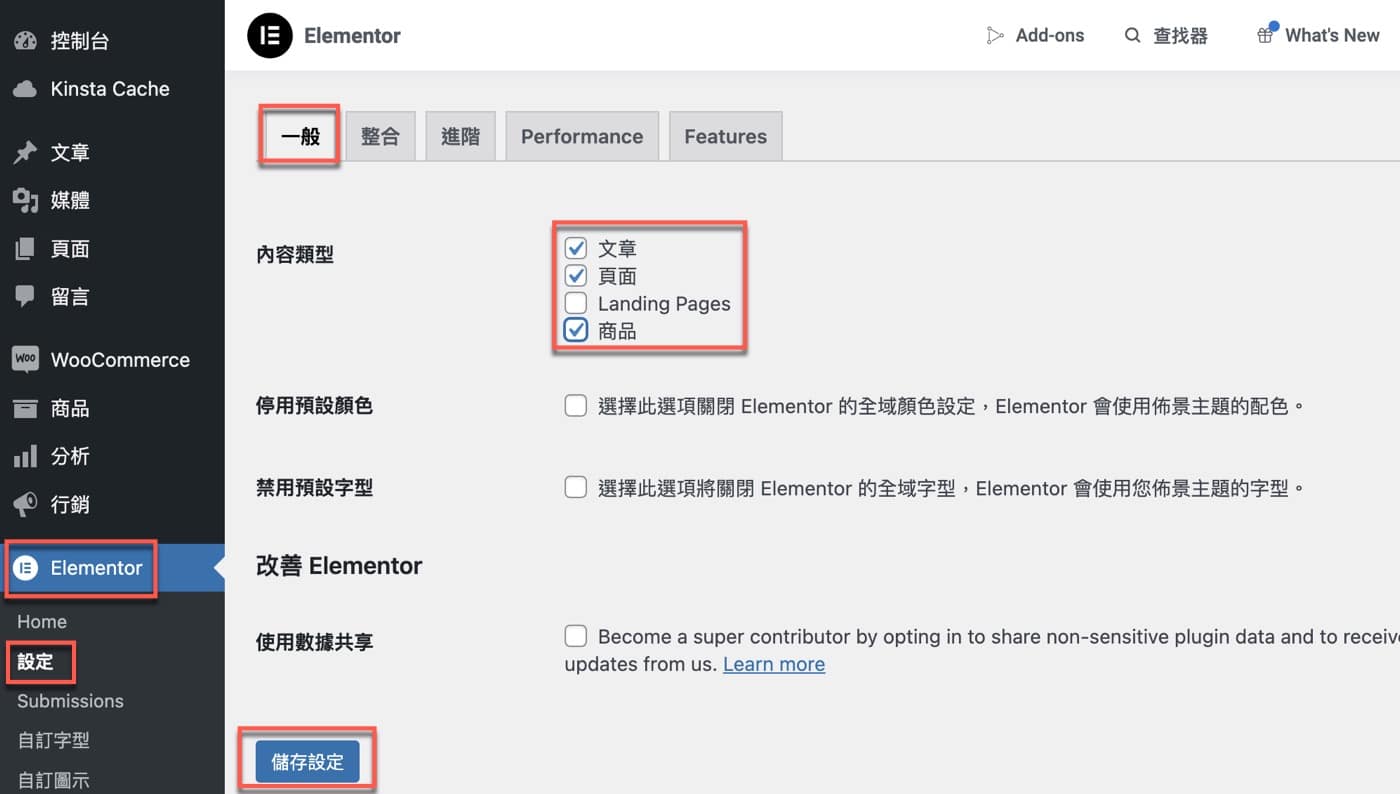Uncheck the 商品 content type checkbox
The image size is (1400, 794).
[575, 330]
